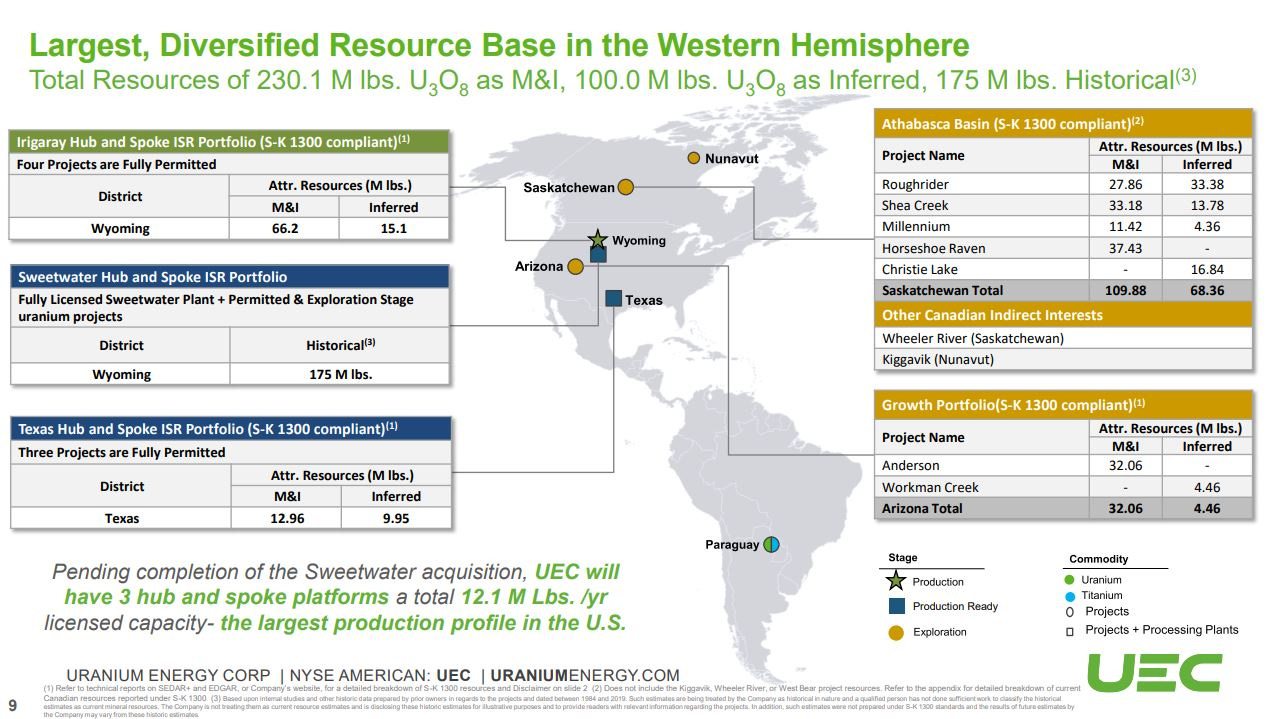Image resolution: width=1278 pixels, height=719 pixels.
Task: Click the slide page number 9
Action: (13, 704)
